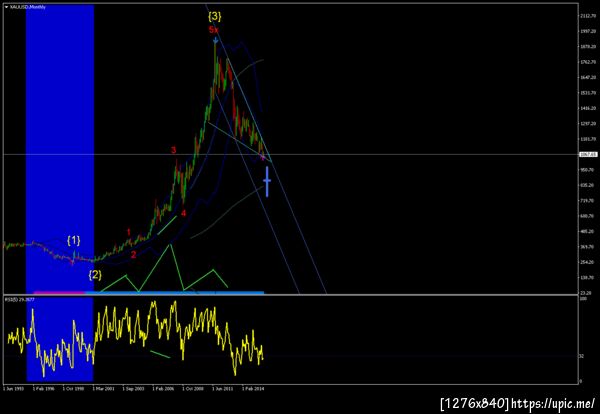Select the red 5x wave label
Viewport: 600px width, 414px height.
214,29
